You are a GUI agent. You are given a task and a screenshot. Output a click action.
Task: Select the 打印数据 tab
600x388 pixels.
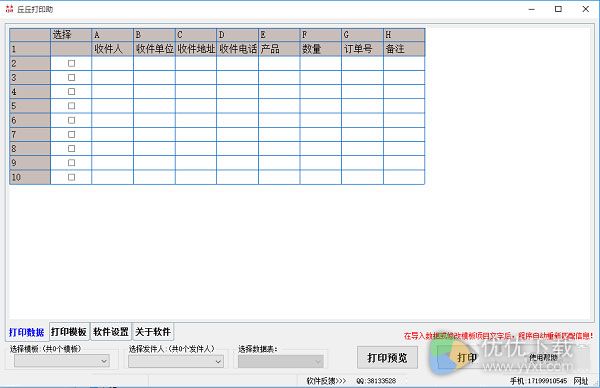[26, 332]
